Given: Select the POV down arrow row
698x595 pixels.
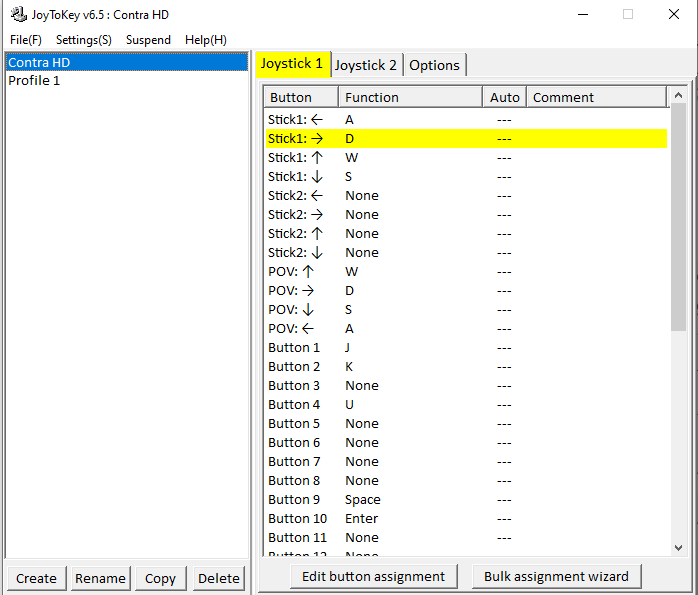Looking at the screenshot, I should [466, 309].
